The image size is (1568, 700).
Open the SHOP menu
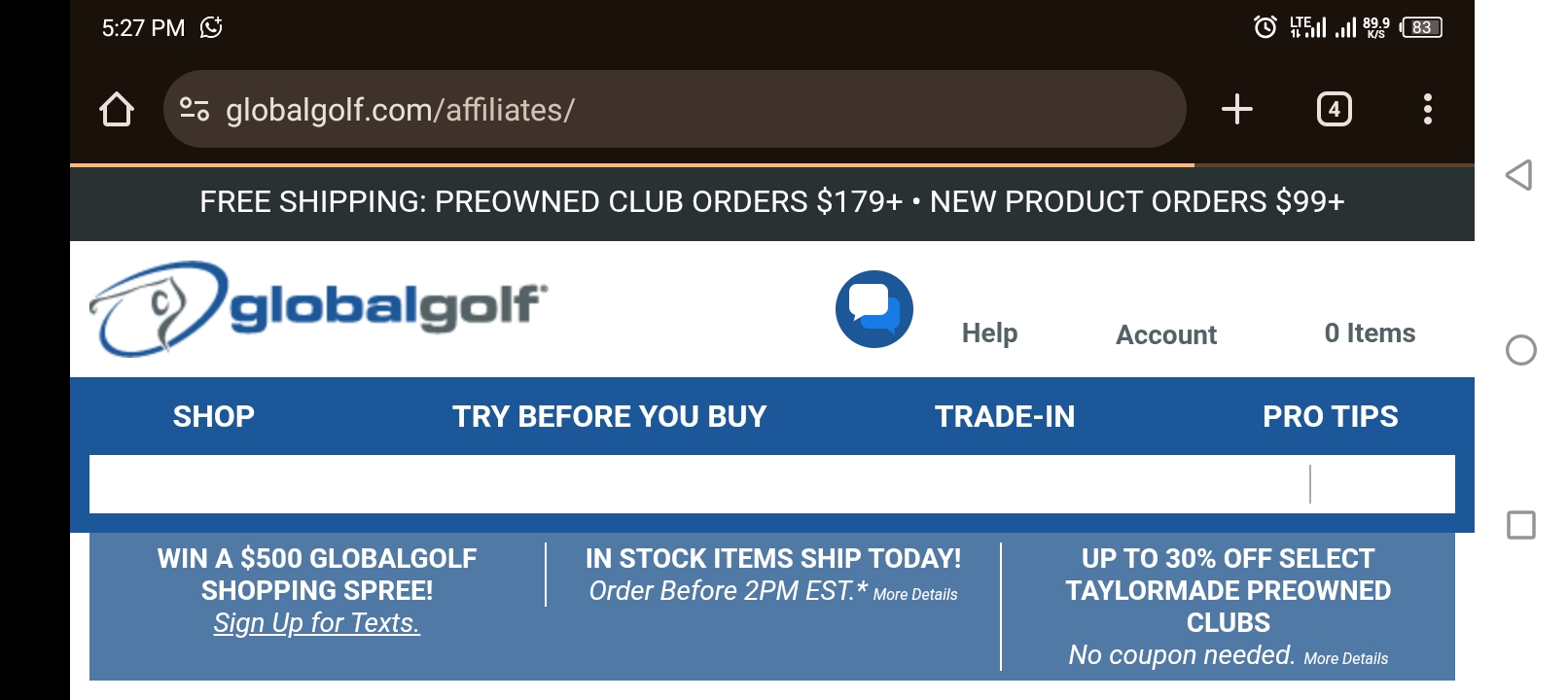pos(214,416)
